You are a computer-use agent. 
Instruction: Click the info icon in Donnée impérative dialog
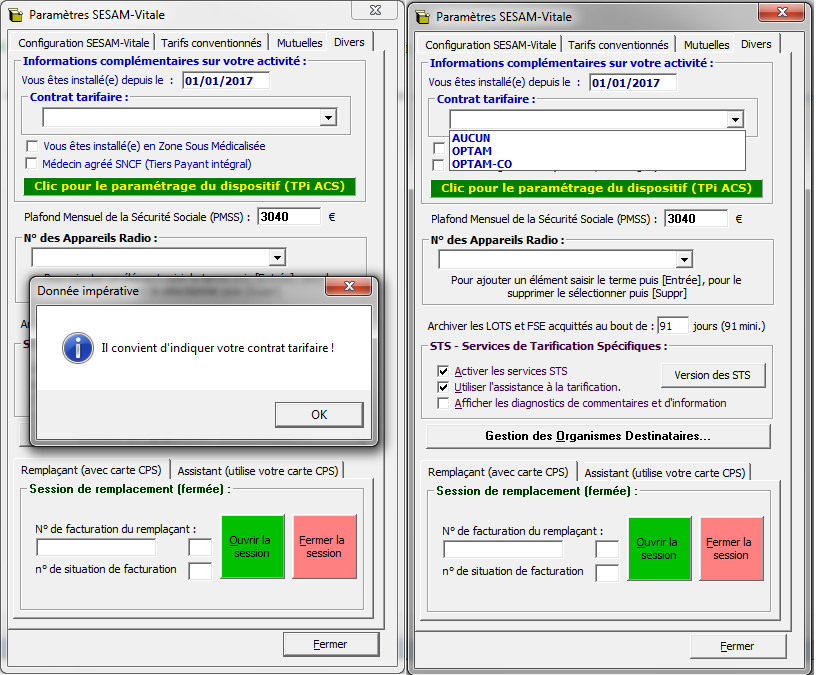(x=78, y=348)
